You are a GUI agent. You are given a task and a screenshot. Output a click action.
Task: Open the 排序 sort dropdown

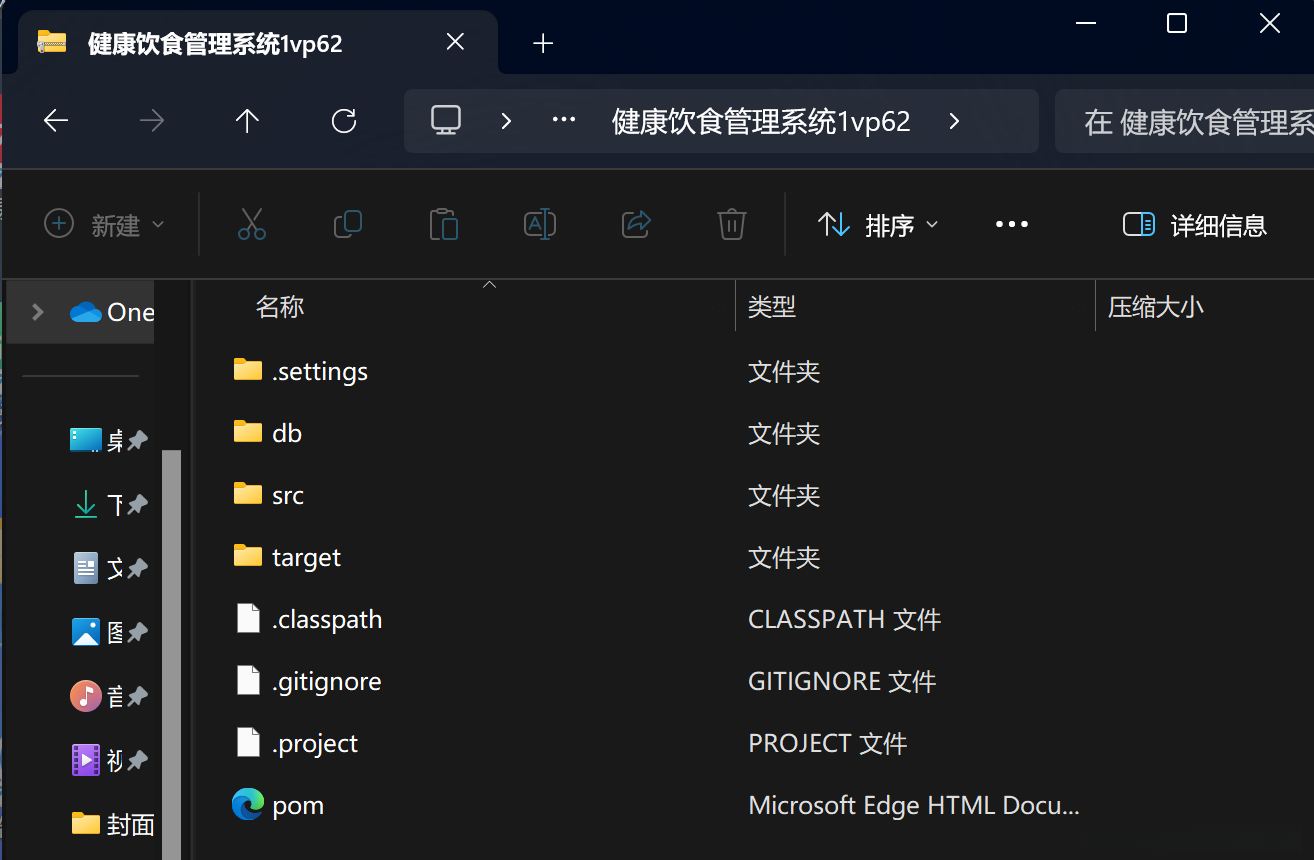(879, 225)
